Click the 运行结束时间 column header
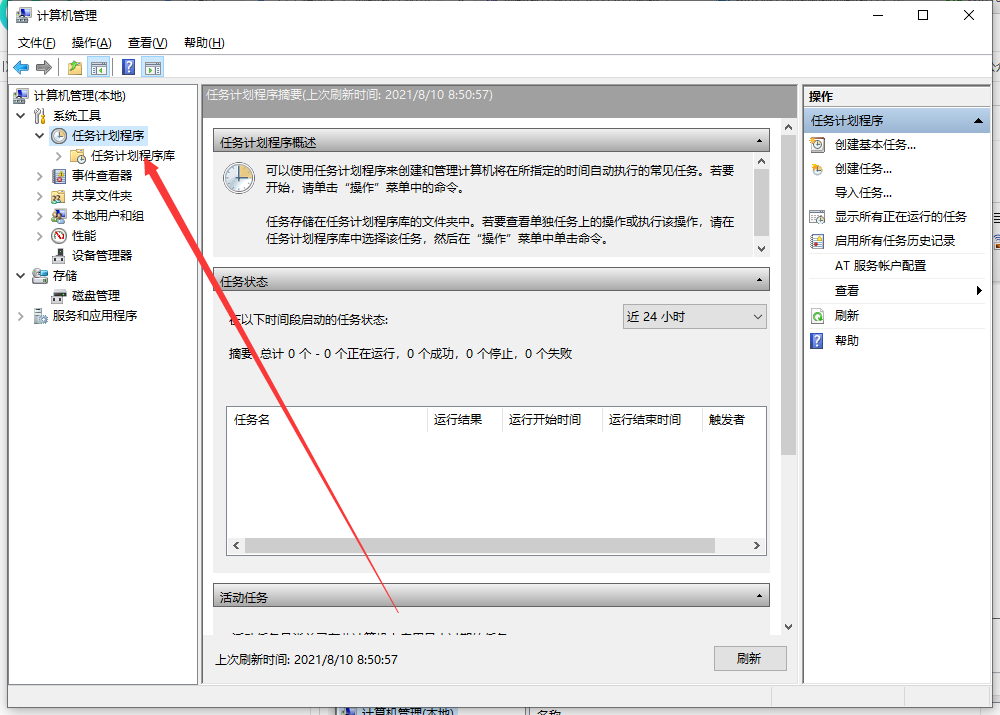The height and width of the screenshot is (715, 1000). point(652,420)
